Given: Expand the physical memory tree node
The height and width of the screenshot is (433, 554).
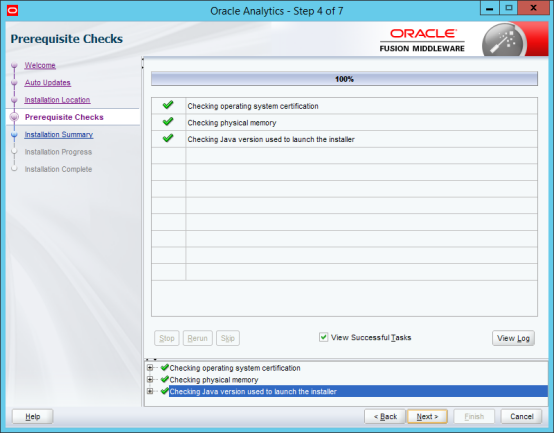Looking at the screenshot, I should [150, 380].
